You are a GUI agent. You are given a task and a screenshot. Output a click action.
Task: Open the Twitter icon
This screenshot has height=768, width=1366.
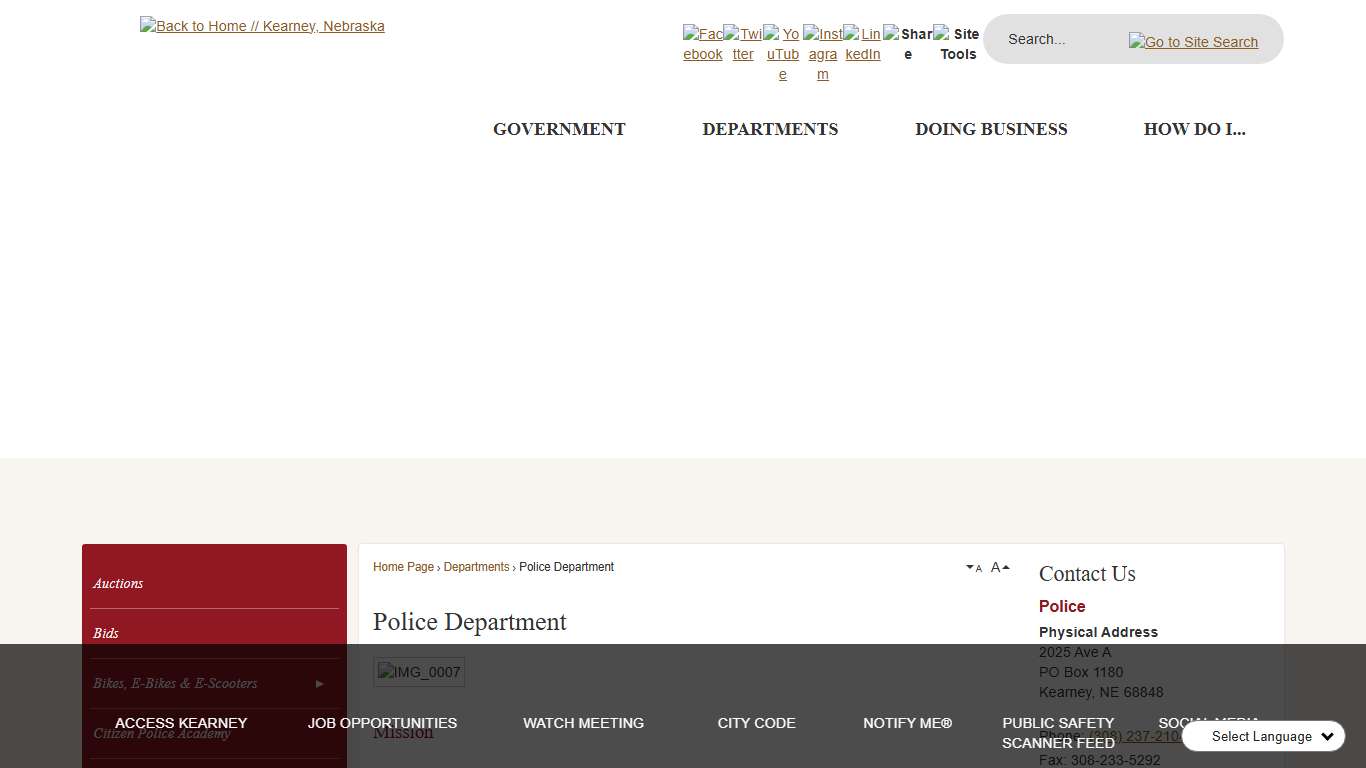click(743, 44)
